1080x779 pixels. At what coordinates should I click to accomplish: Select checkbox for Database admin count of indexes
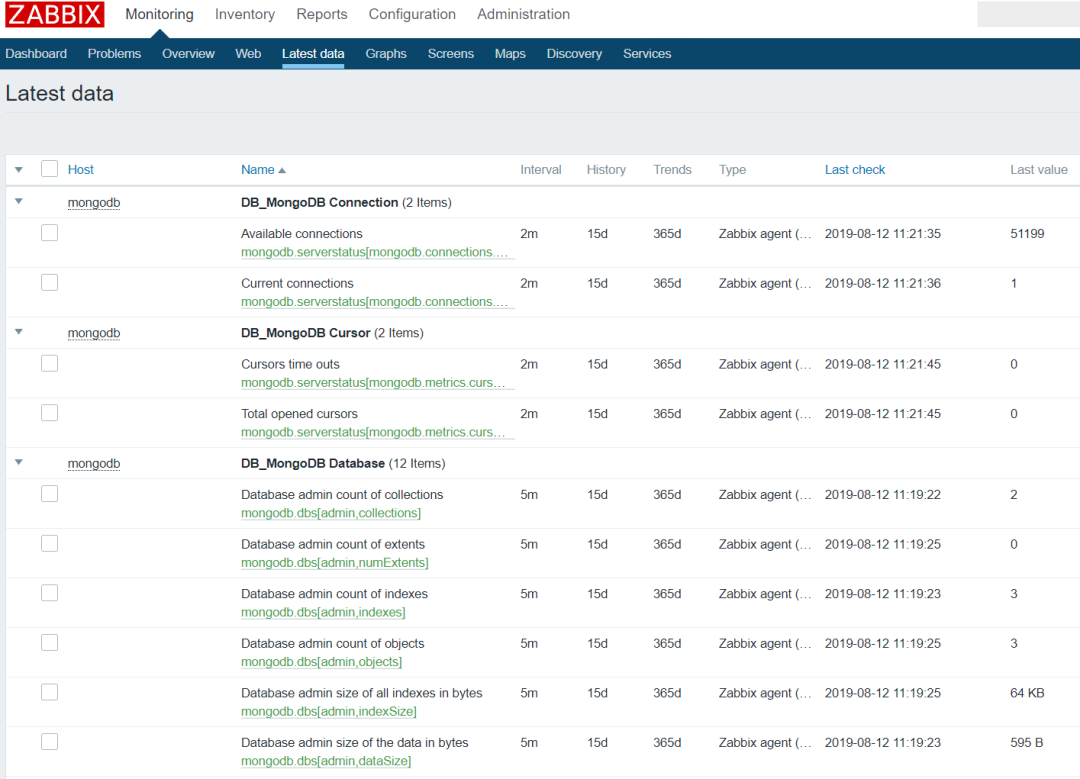(50, 593)
